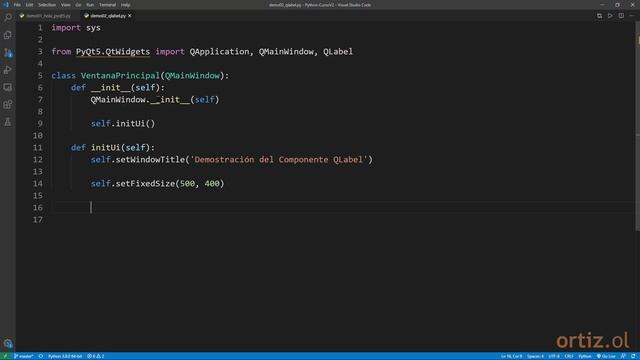
Task: Change the UTF-8 encoding in status bar
Action: (x=554, y=356)
